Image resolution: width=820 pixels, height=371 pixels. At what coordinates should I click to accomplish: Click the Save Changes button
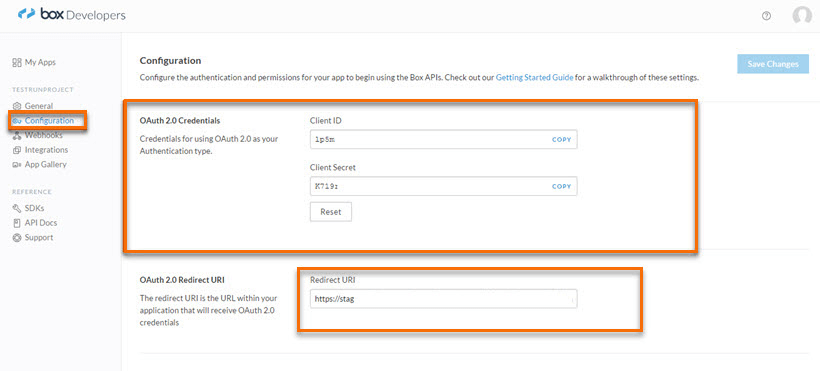773,64
